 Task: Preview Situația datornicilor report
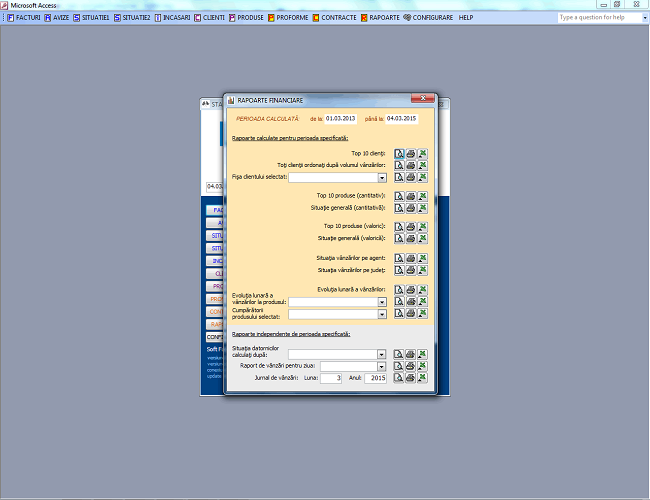[x=398, y=354]
